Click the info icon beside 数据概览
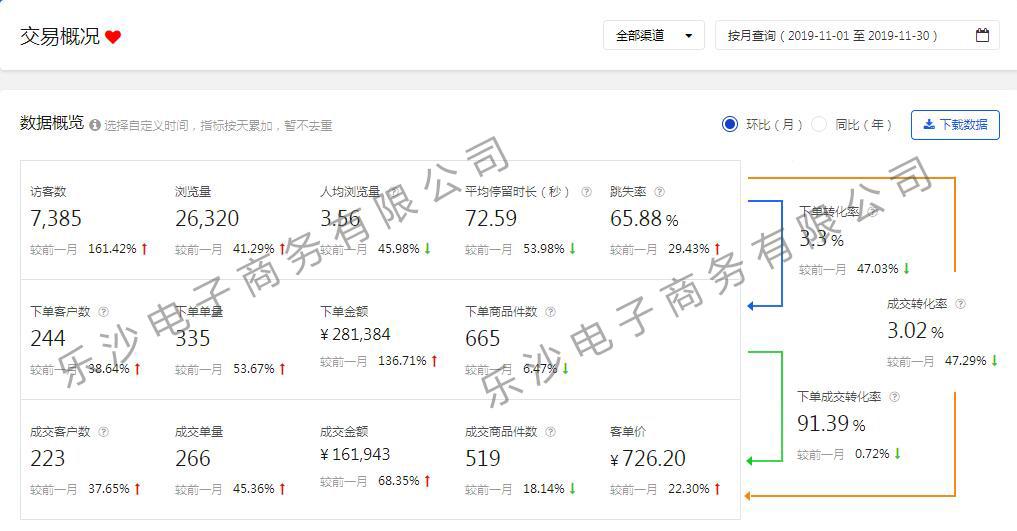 click(x=95, y=126)
